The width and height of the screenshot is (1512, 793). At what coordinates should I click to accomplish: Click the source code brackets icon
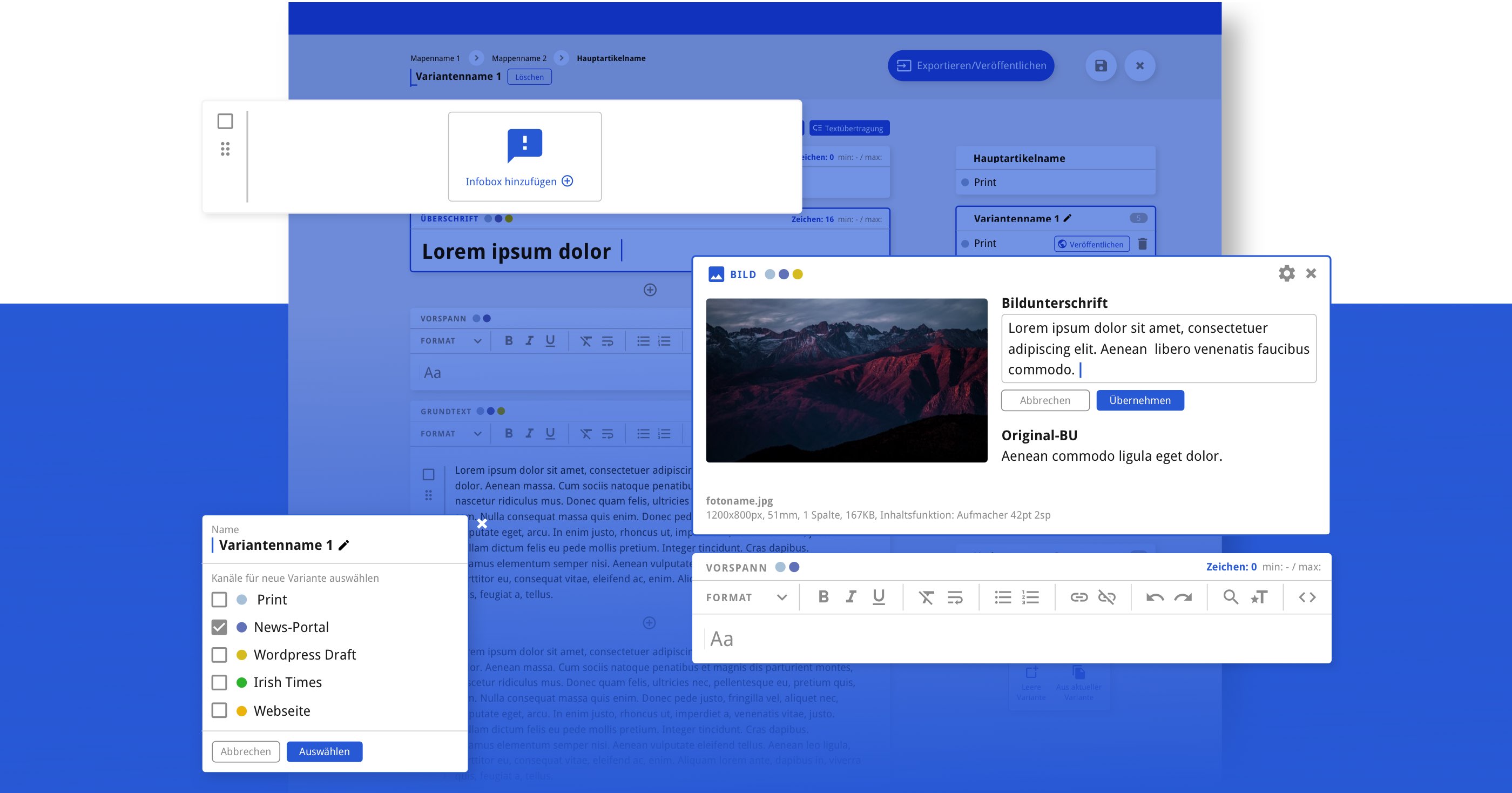pos(1307,597)
